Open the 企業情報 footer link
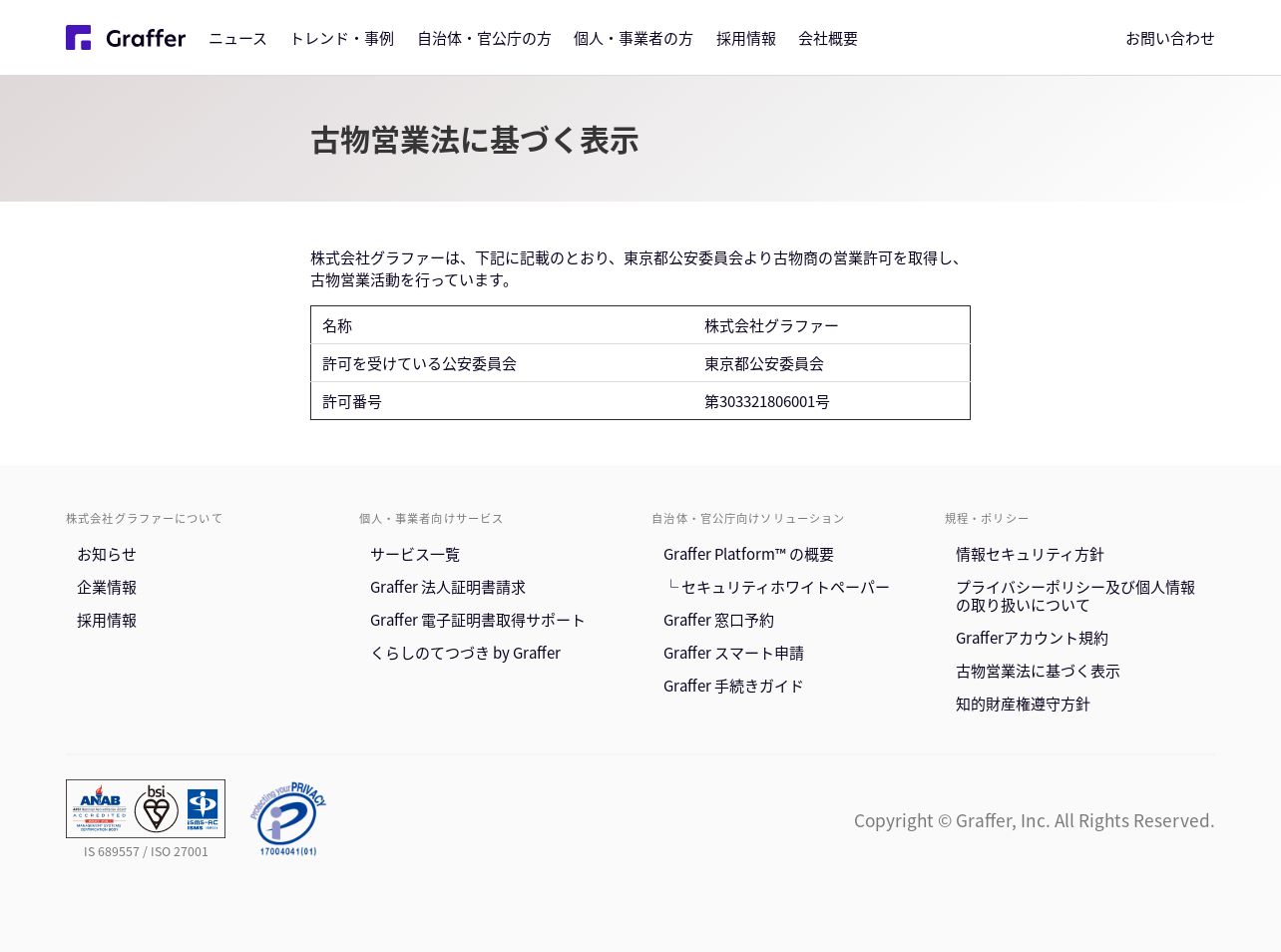The image size is (1281, 952). pos(107,587)
